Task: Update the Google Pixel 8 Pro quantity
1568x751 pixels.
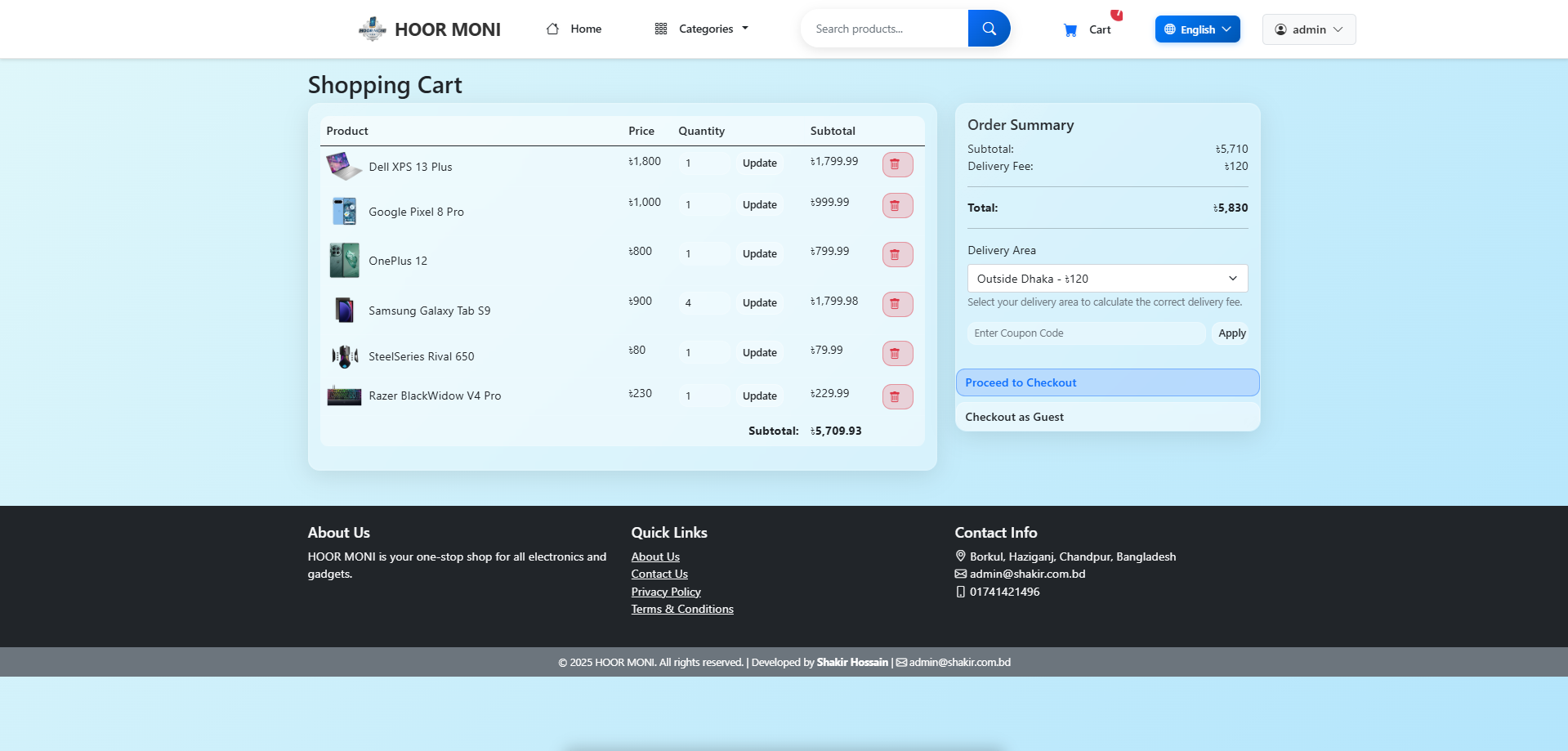Action: pyautogui.click(x=759, y=205)
